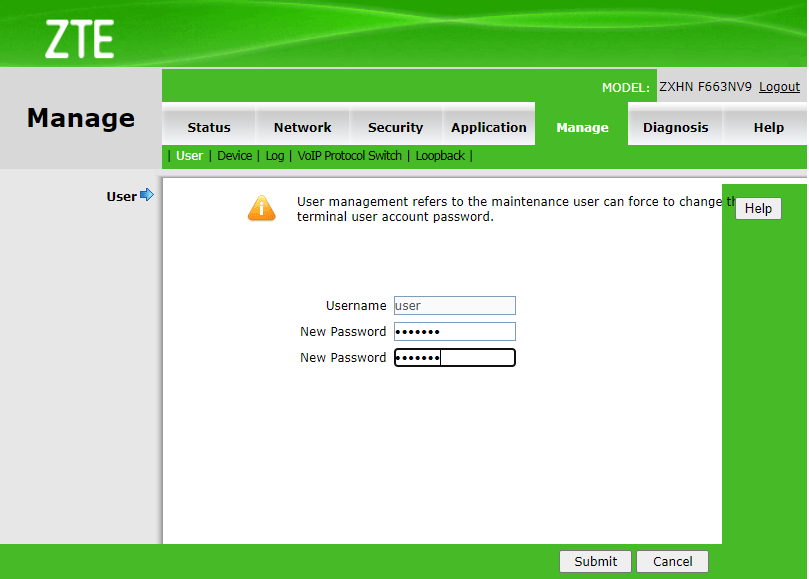Go to VoIP Protocol Switch page
This screenshot has height=579, width=809.
349,156
